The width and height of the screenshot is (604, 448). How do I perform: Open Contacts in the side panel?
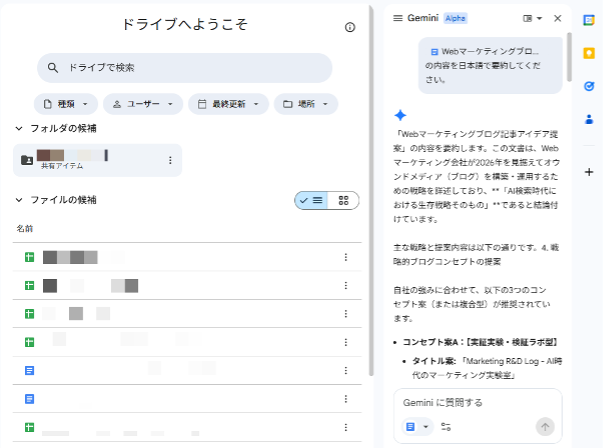tap(589, 119)
